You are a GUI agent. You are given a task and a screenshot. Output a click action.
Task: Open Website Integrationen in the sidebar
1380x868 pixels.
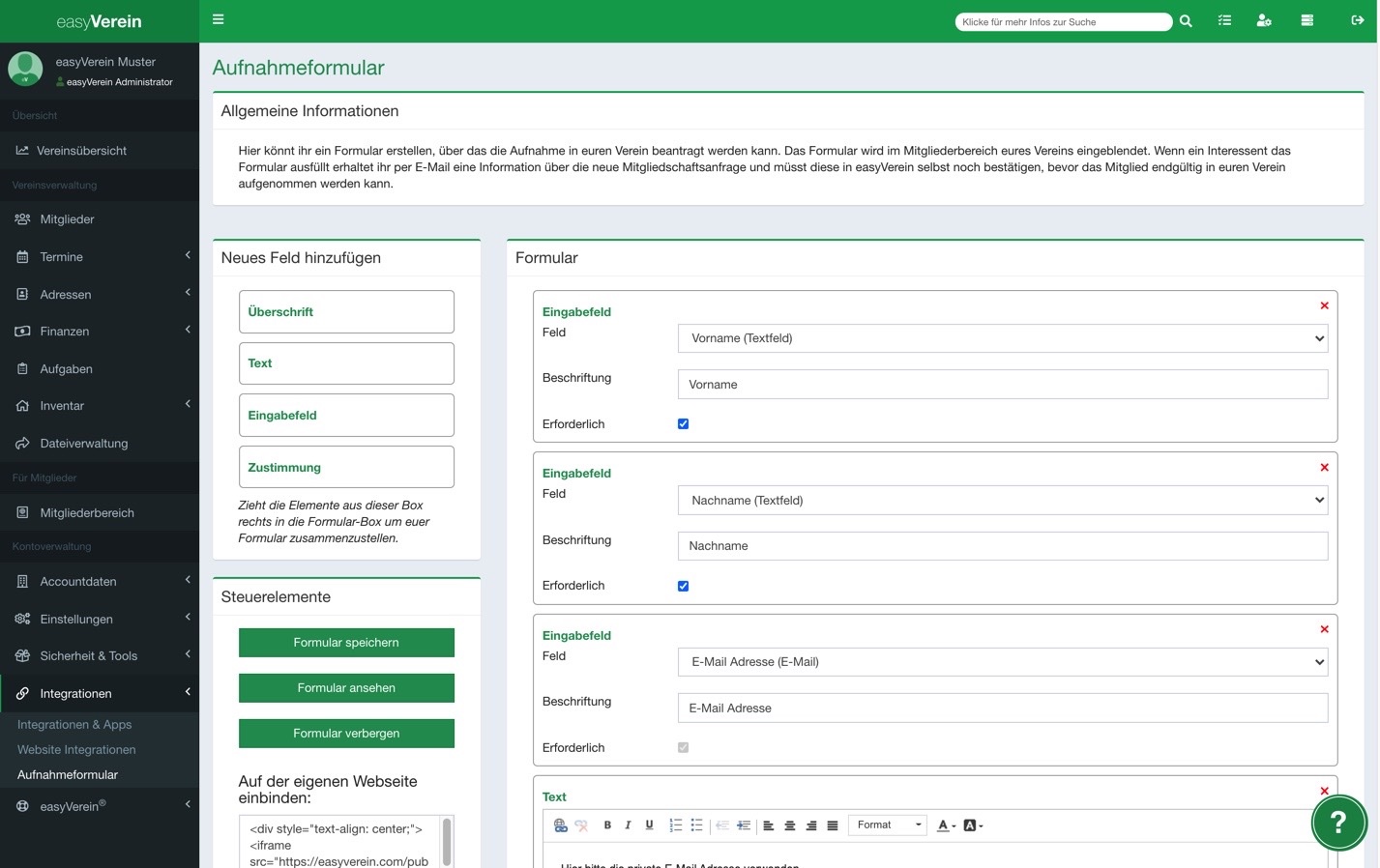pos(76,750)
